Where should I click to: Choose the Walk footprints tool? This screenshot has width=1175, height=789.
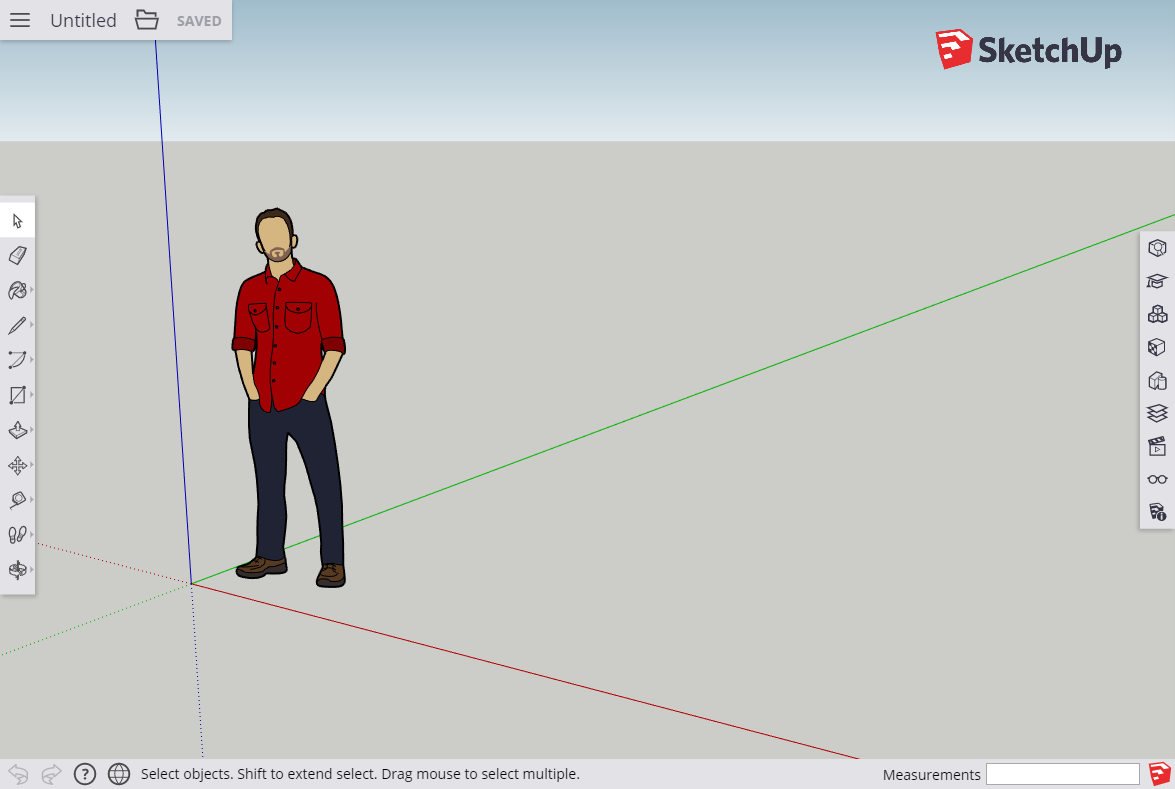point(18,534)
